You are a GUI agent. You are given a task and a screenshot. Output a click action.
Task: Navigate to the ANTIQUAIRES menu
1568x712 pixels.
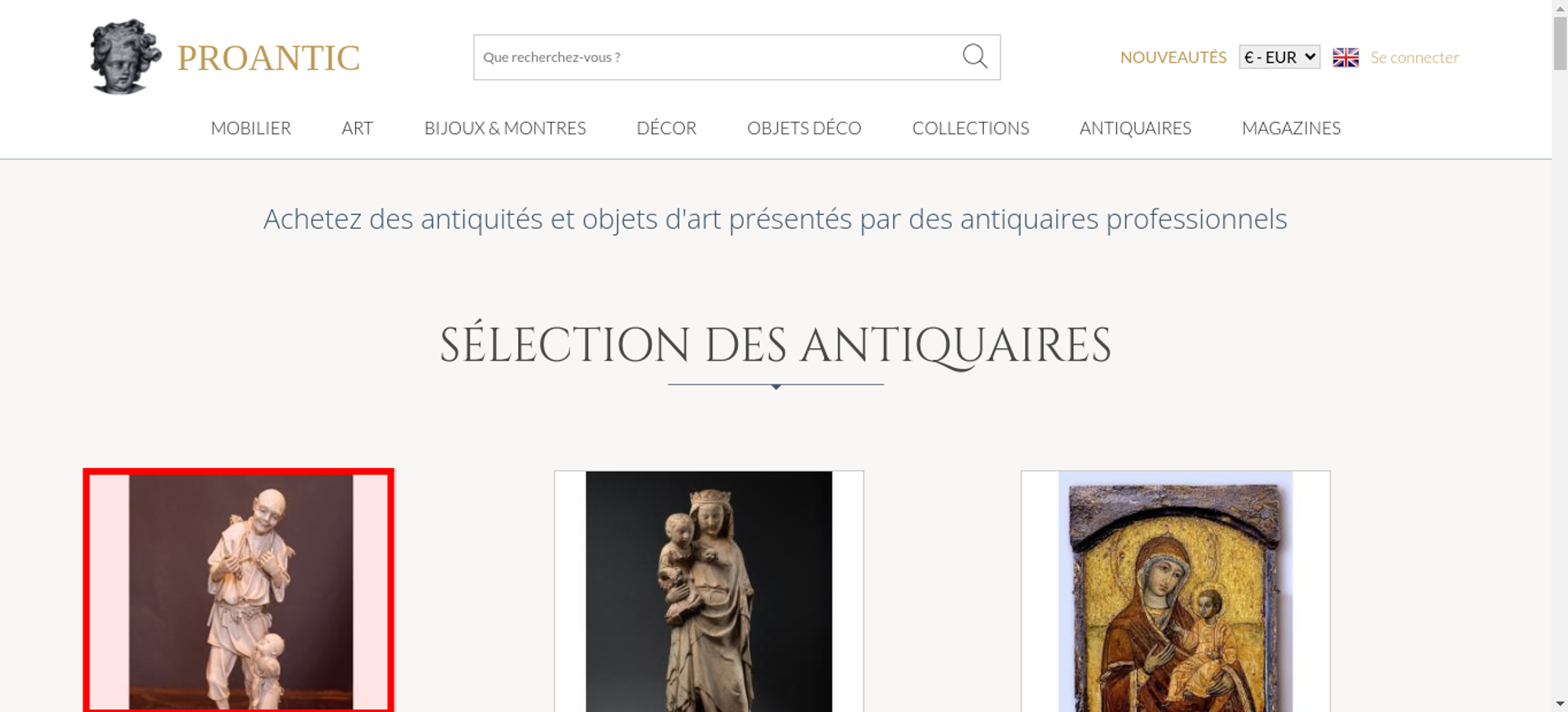pos(1135,128)
